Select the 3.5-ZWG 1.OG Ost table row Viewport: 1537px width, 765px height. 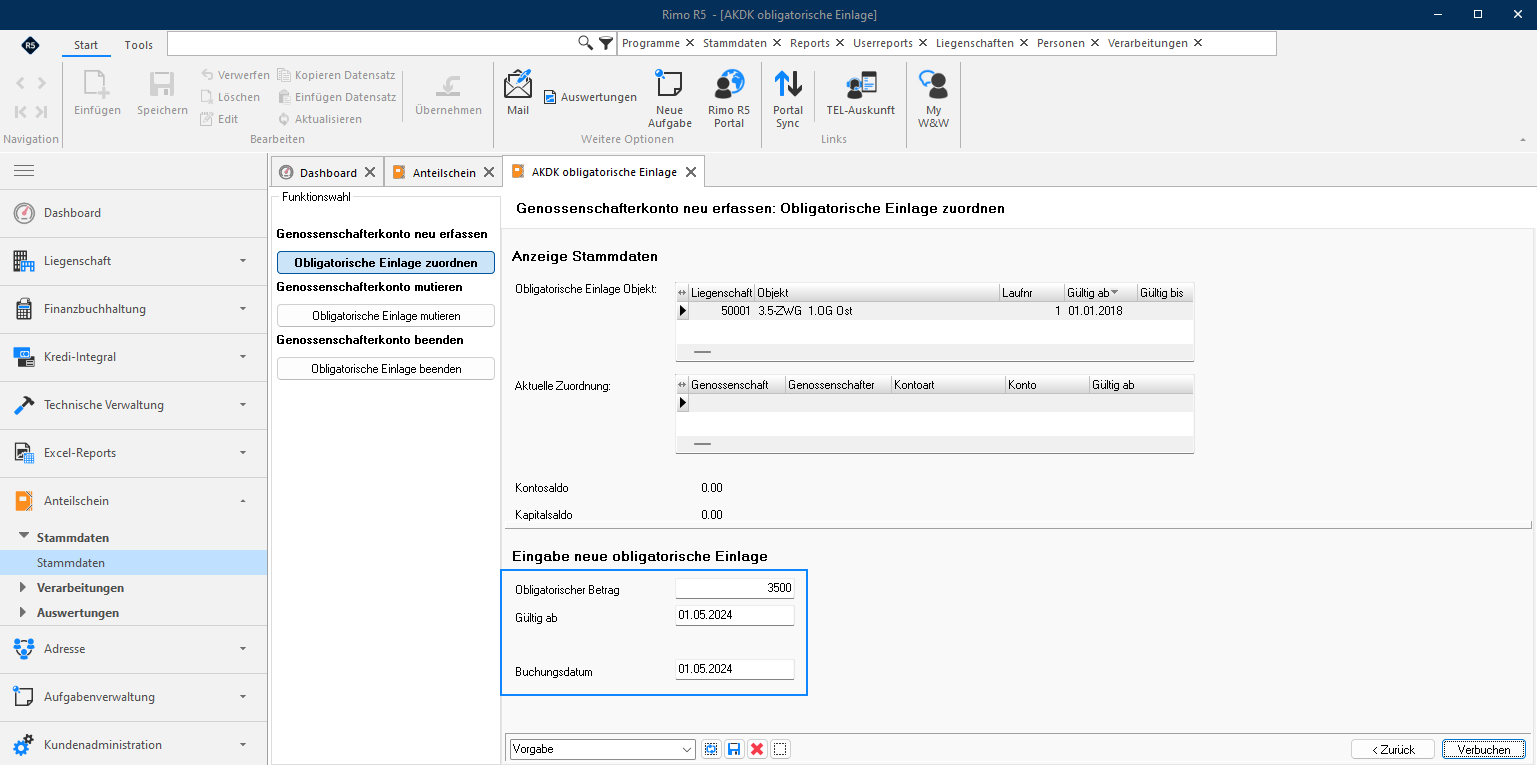point(935,311)
